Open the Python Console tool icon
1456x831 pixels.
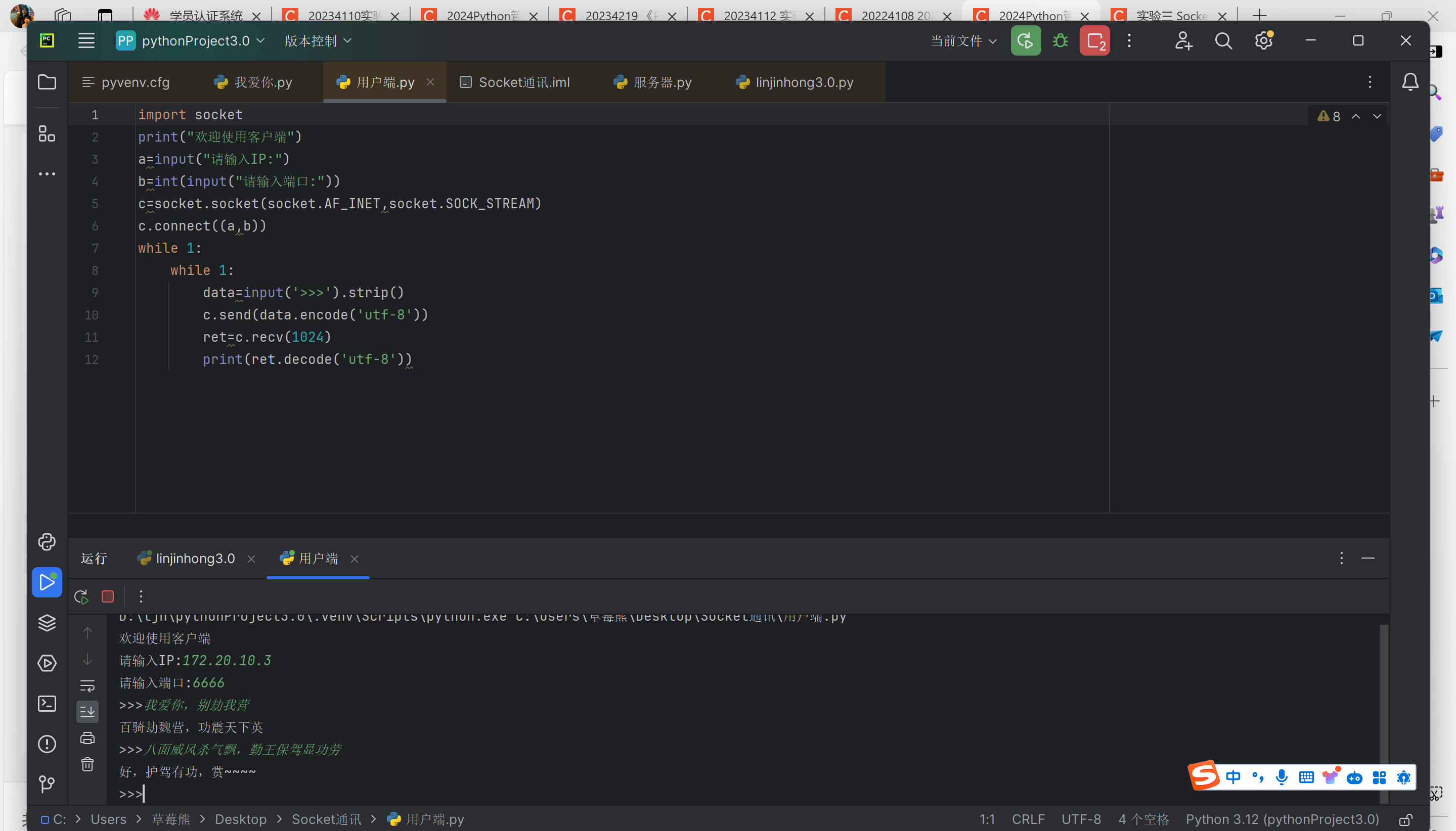pos(47,542)
